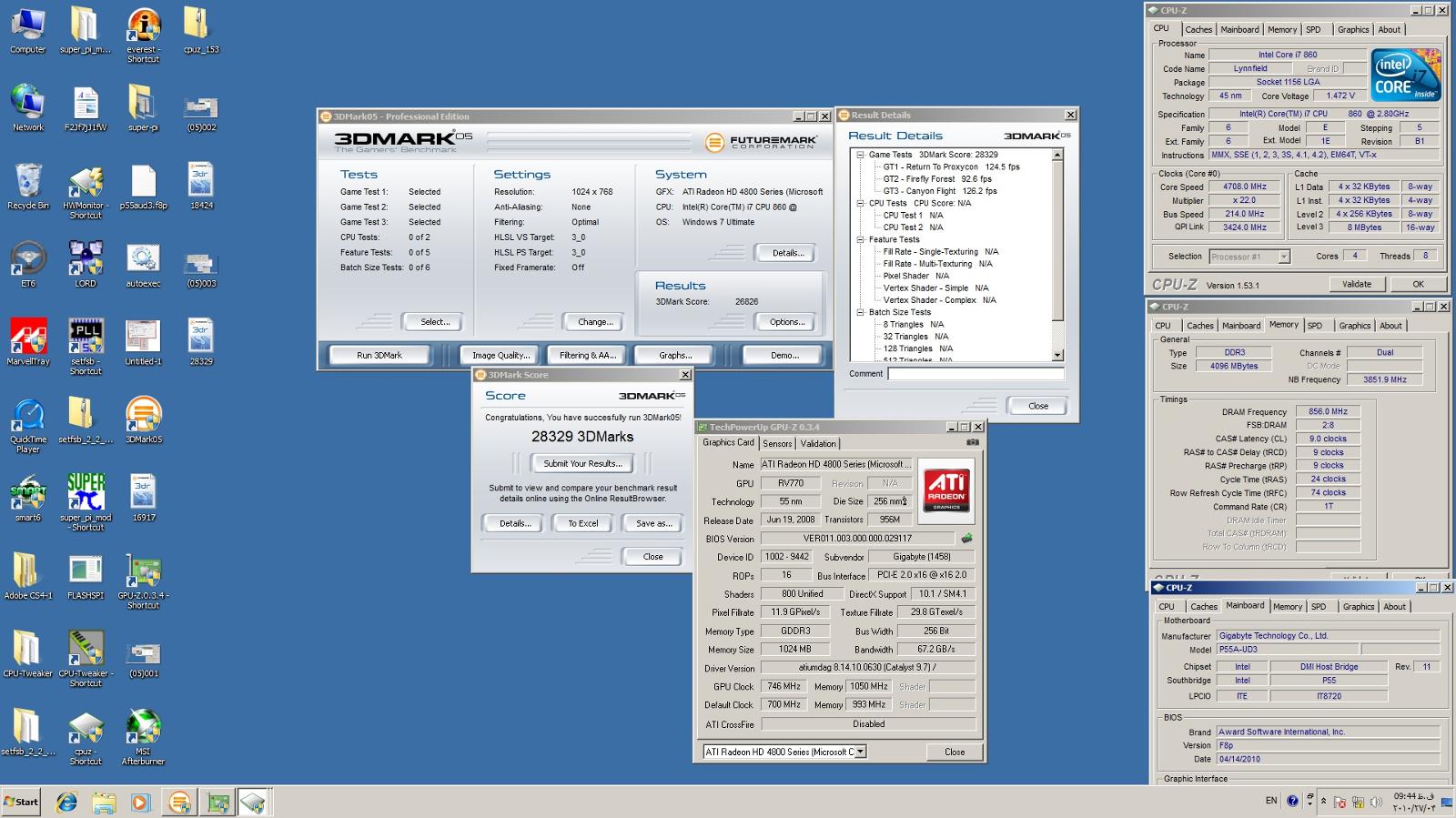Screen dimensions: 1456x818
Task: Click the Save as... button
Action: tap(653, 523)
